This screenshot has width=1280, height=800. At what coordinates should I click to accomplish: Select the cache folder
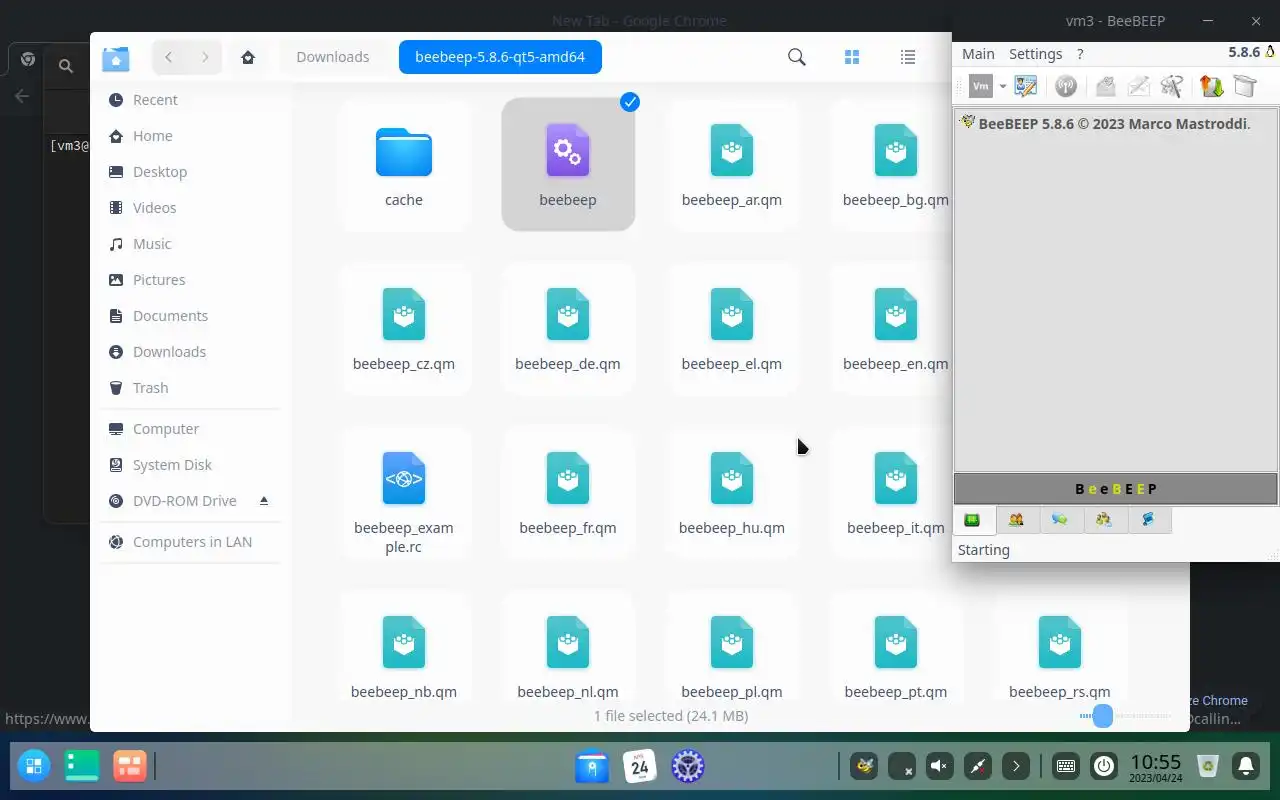tap(404, 165)
